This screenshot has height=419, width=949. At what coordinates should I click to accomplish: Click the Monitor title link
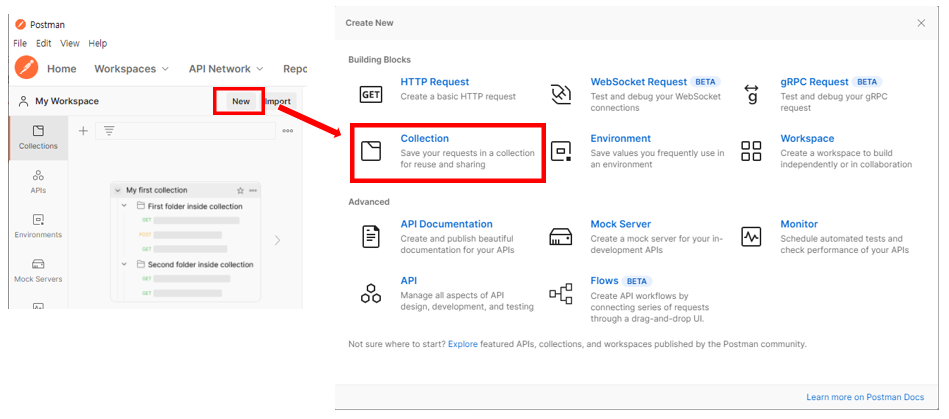[x=799, y=224]
